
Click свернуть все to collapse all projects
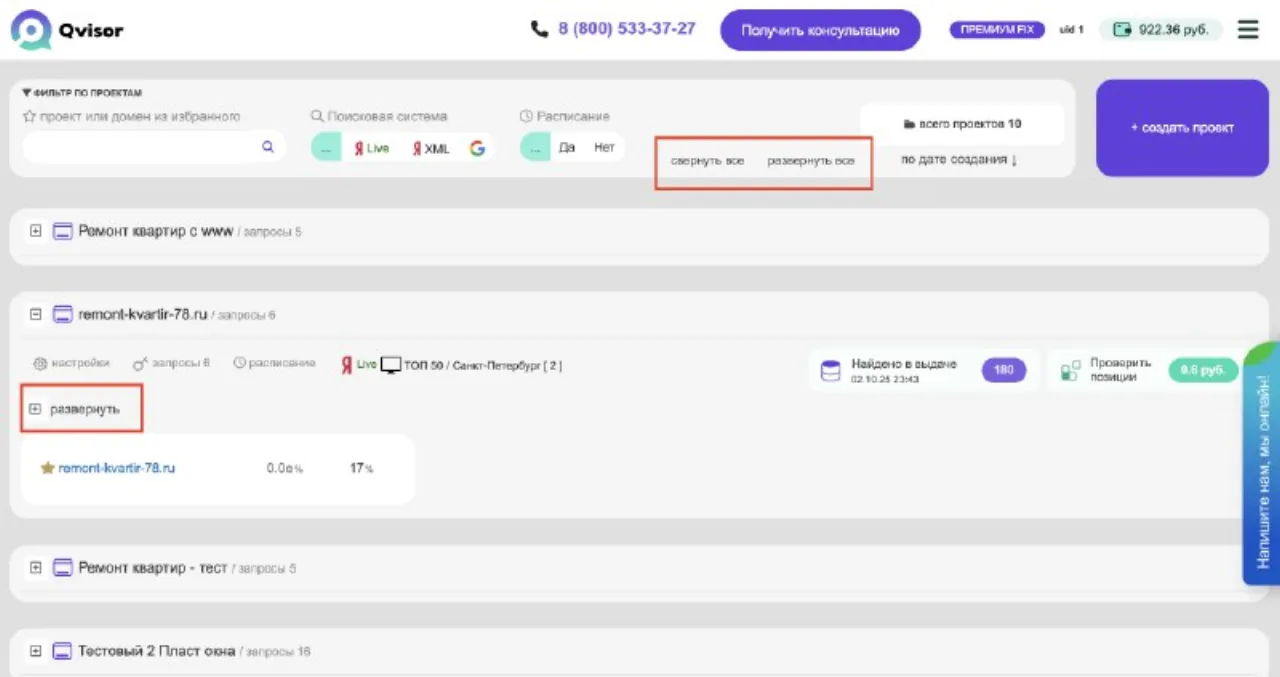pyautogui.click(x=707, y=161)
